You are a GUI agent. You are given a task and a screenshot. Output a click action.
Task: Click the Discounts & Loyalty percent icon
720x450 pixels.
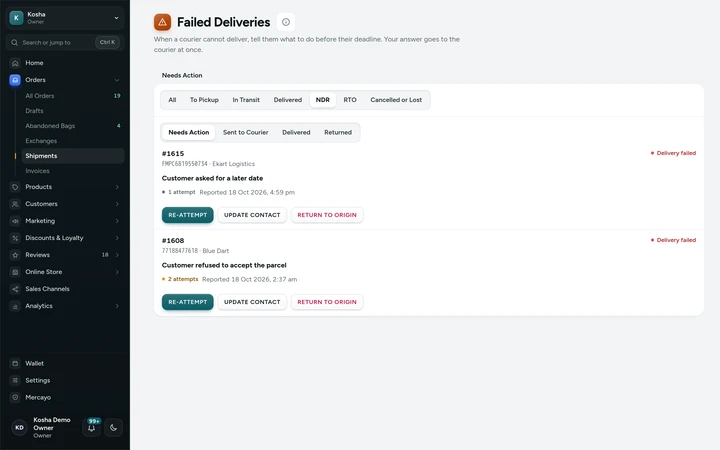coord(15,238)
